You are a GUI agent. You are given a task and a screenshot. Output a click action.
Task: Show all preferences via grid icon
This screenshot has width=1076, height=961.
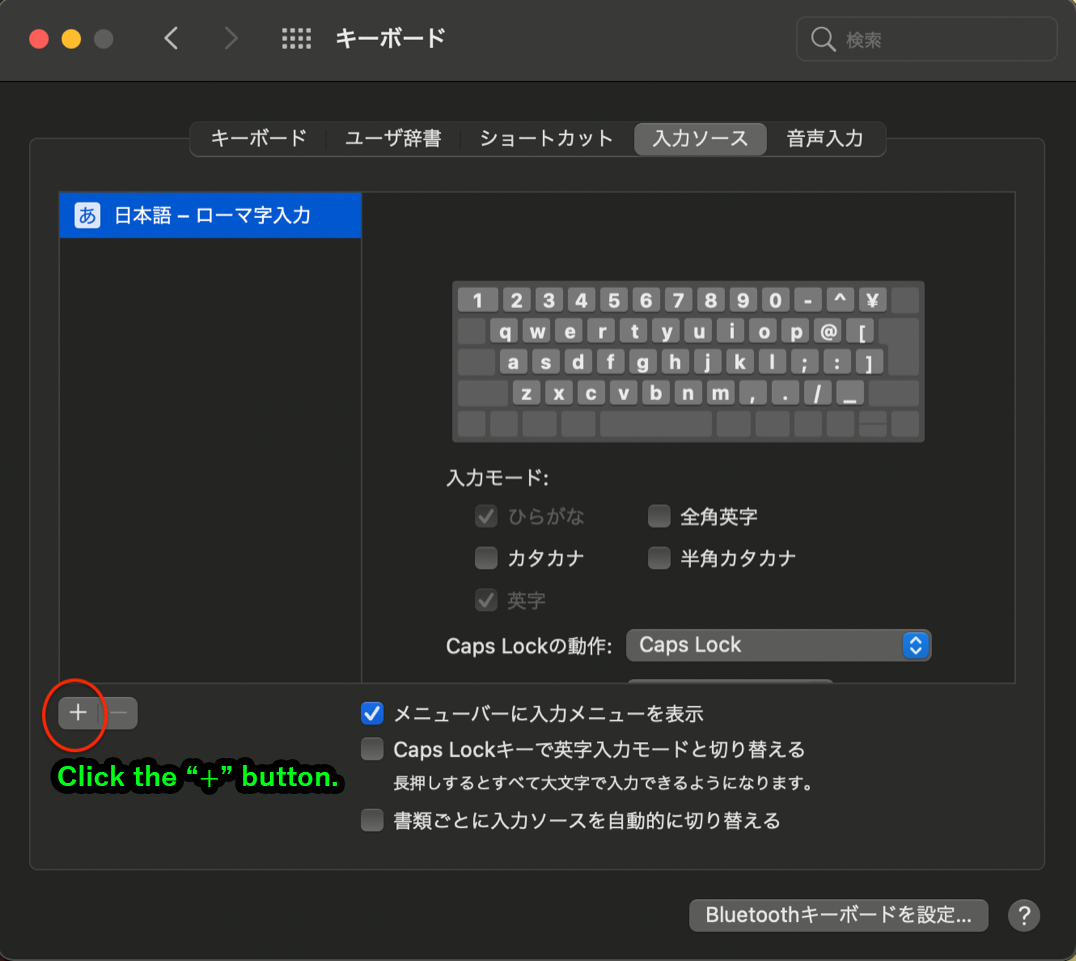pyautogui.click(x=296, y=39)
